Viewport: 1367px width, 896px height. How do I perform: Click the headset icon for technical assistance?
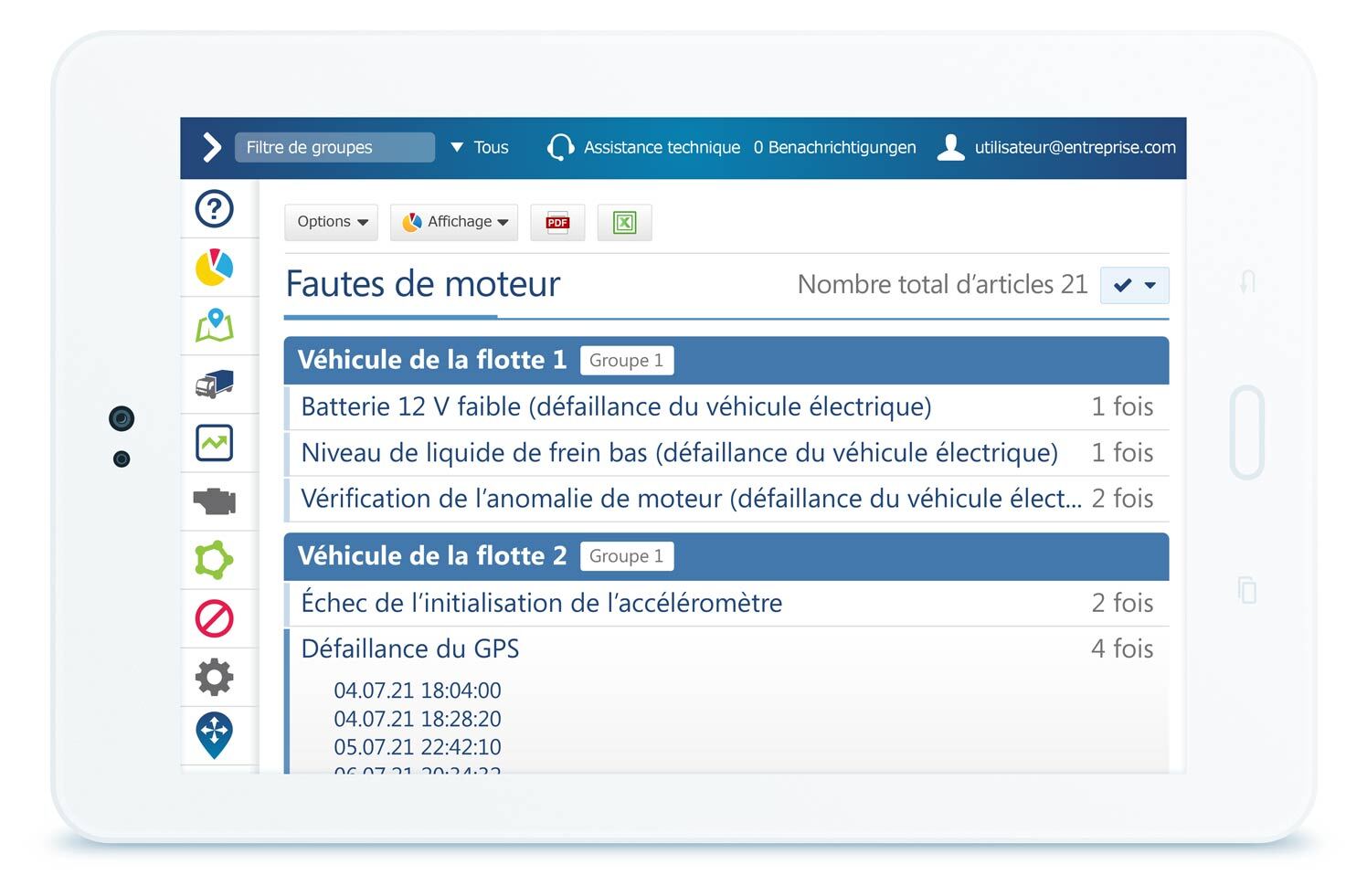pos(560,147)
